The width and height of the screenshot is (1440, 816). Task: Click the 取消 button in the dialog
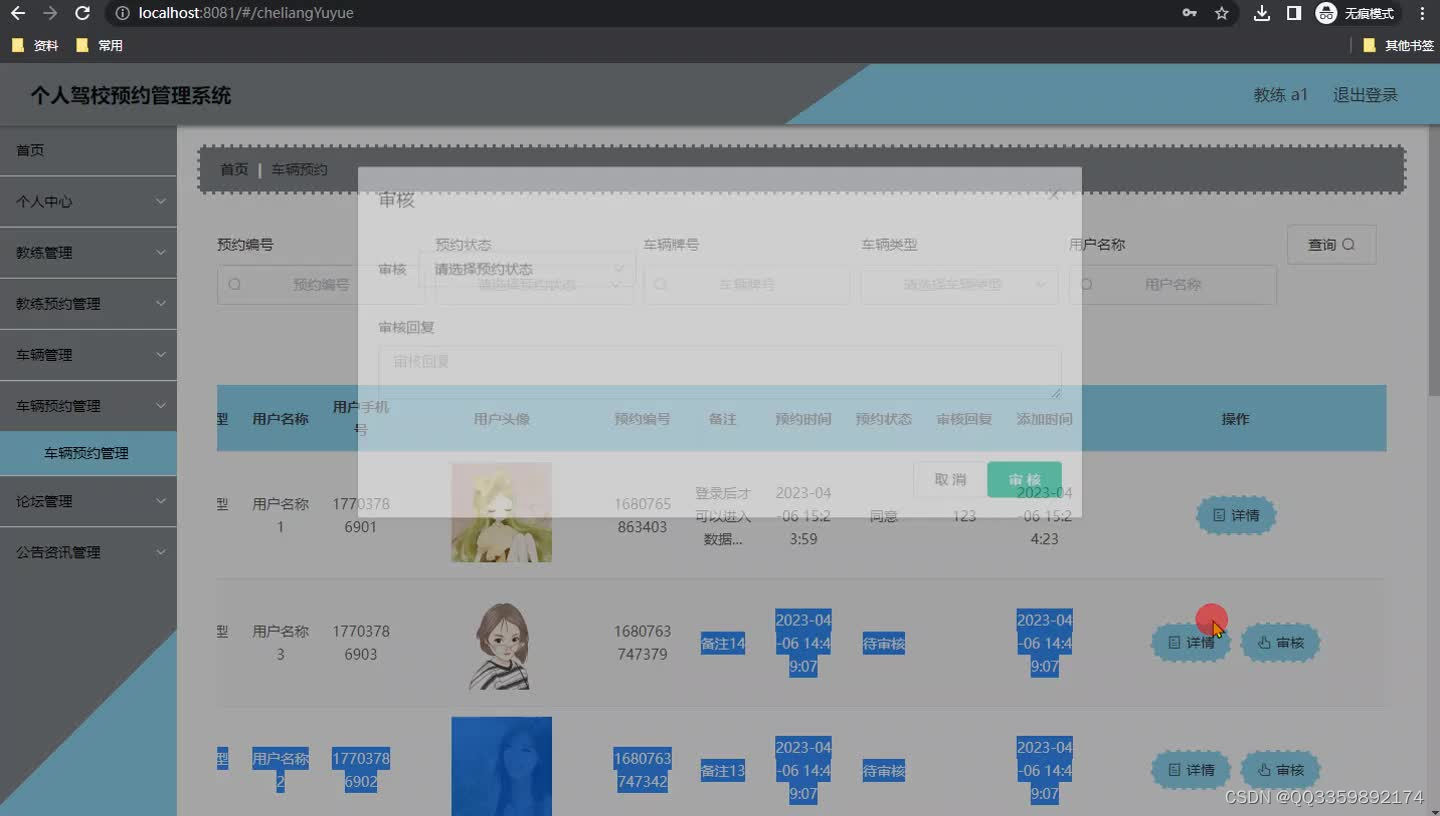click(x=950, y=480)
